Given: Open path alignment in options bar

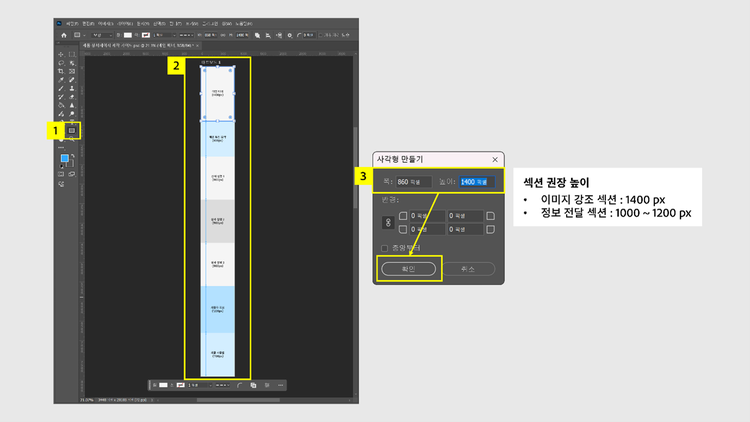Looking at the screenshot, I should (x=268, y=35).
